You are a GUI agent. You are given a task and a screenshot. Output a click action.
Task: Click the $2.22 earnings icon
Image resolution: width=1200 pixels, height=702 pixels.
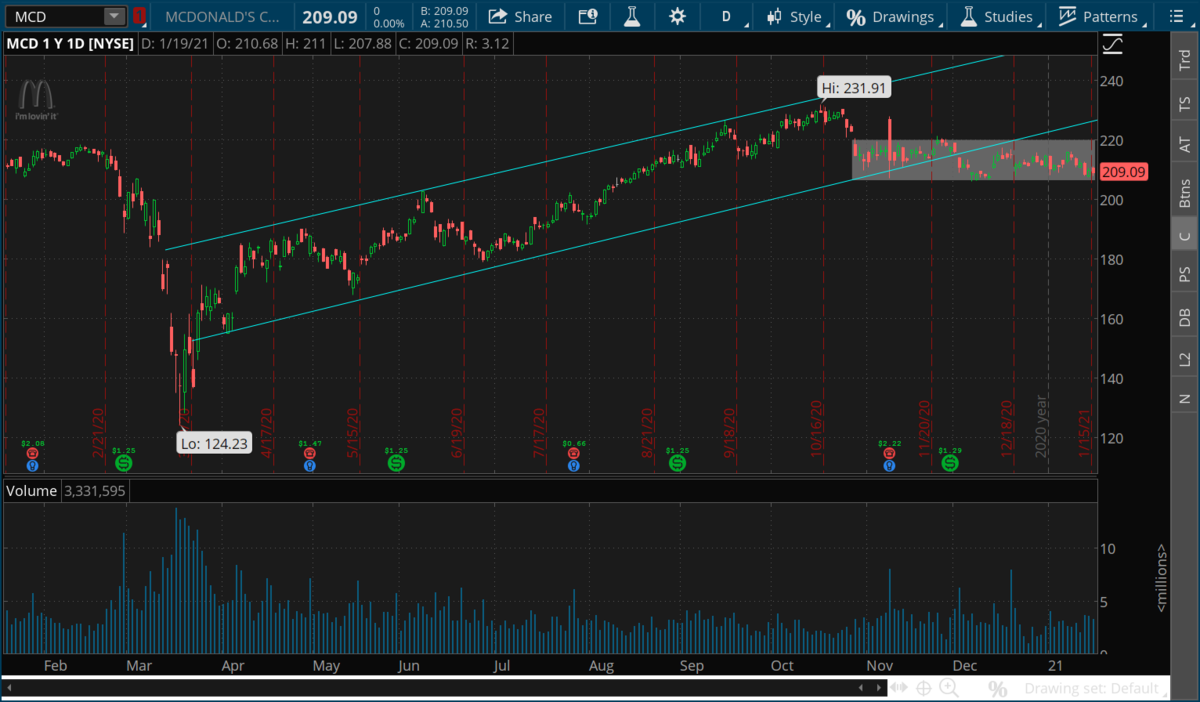pos(889,456)
